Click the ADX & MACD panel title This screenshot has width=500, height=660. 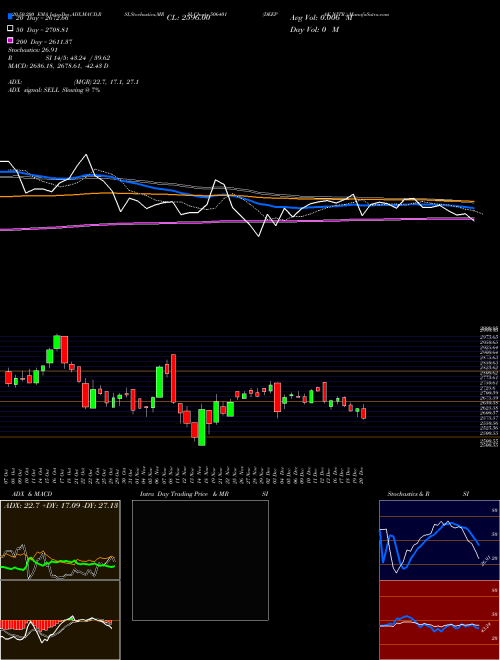pos(32,494)
